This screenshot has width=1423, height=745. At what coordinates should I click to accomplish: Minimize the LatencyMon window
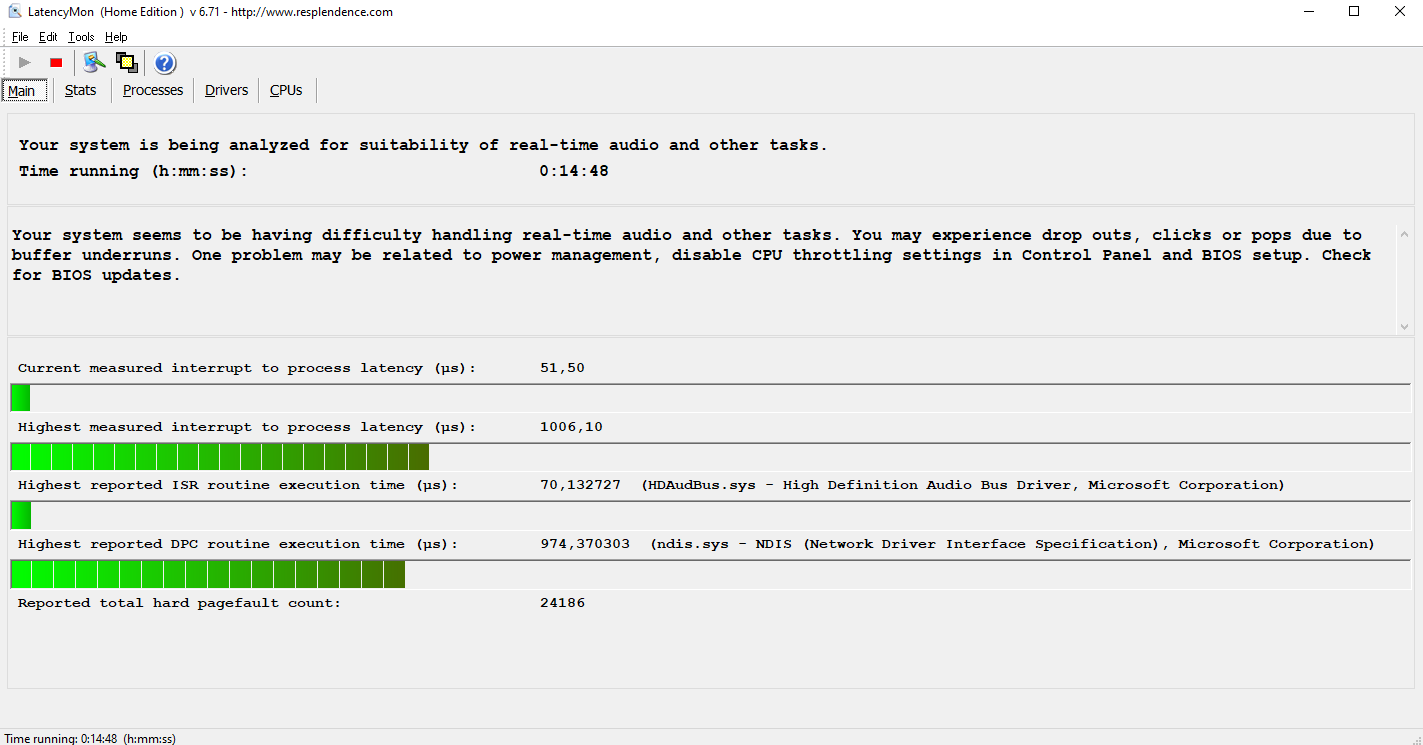point(1310,12)
